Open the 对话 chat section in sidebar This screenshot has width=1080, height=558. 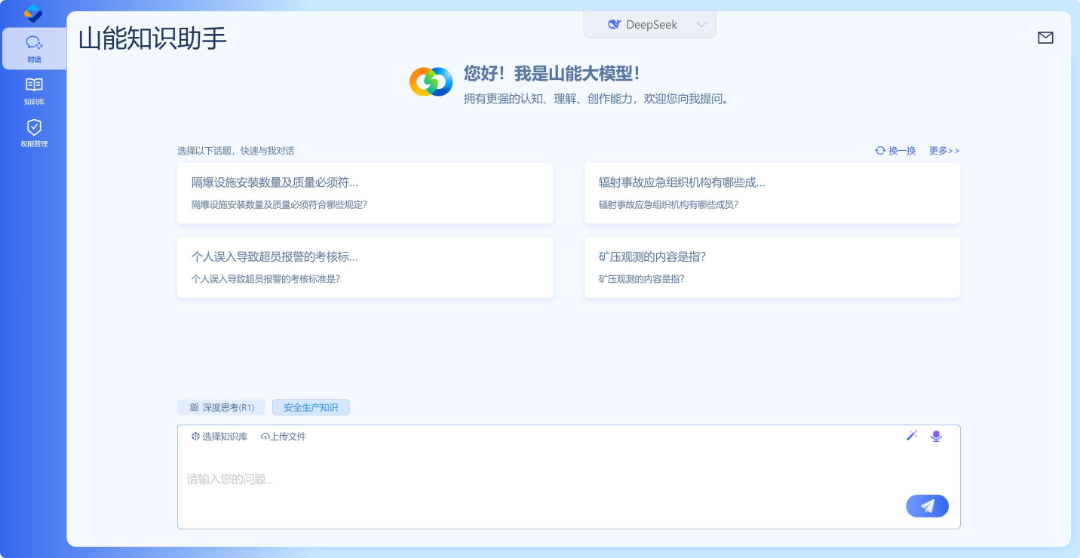point(34,49)
